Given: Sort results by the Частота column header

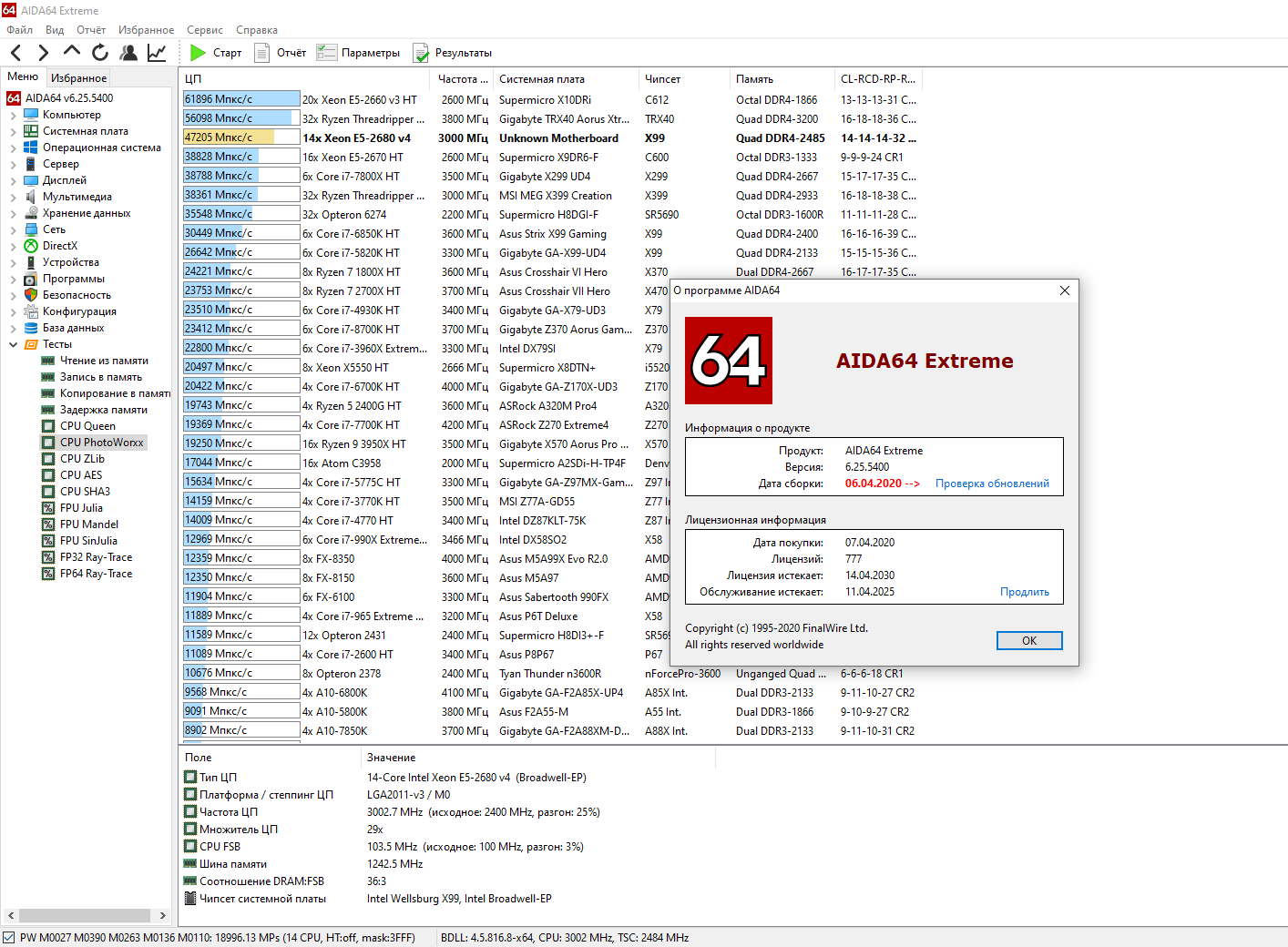Looking at the screenshot, I should pyautogui.click(x=463, y=79).
